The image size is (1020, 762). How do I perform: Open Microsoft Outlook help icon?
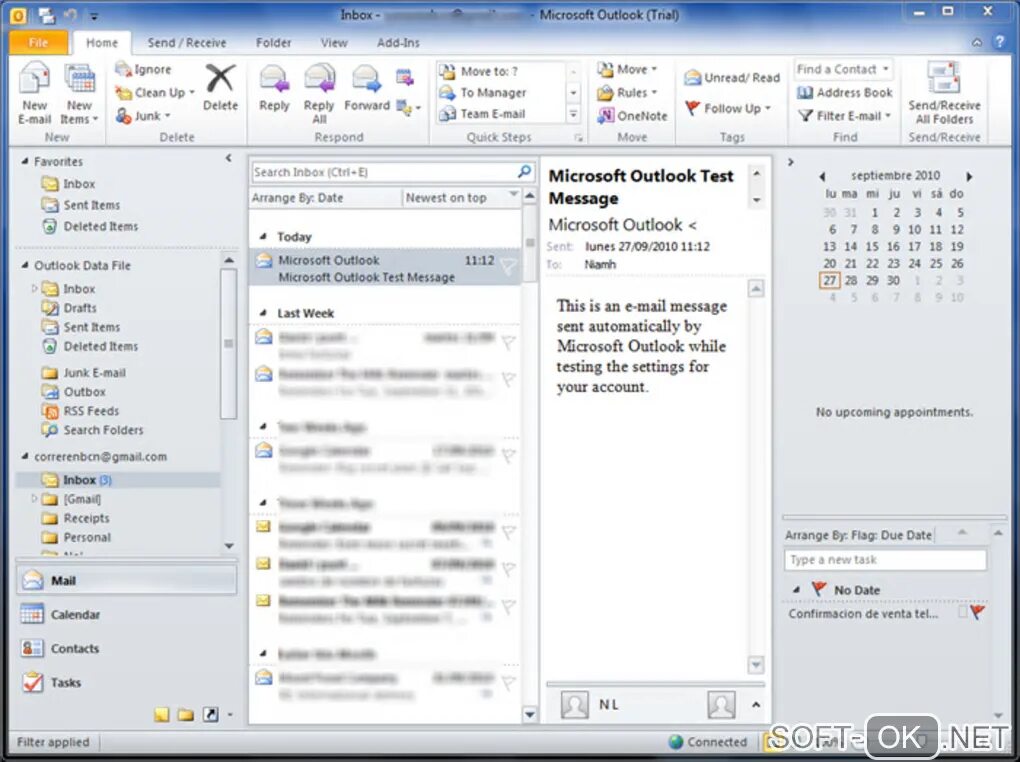click(x=999, y=42)
